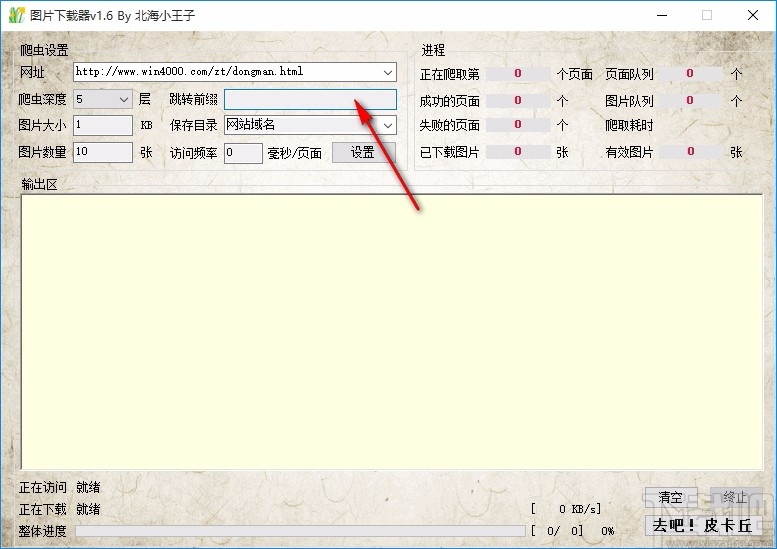Click the 图片数量 input field
Image resolution: width=777 pixels, height=549 pixels.
[103, 152]
